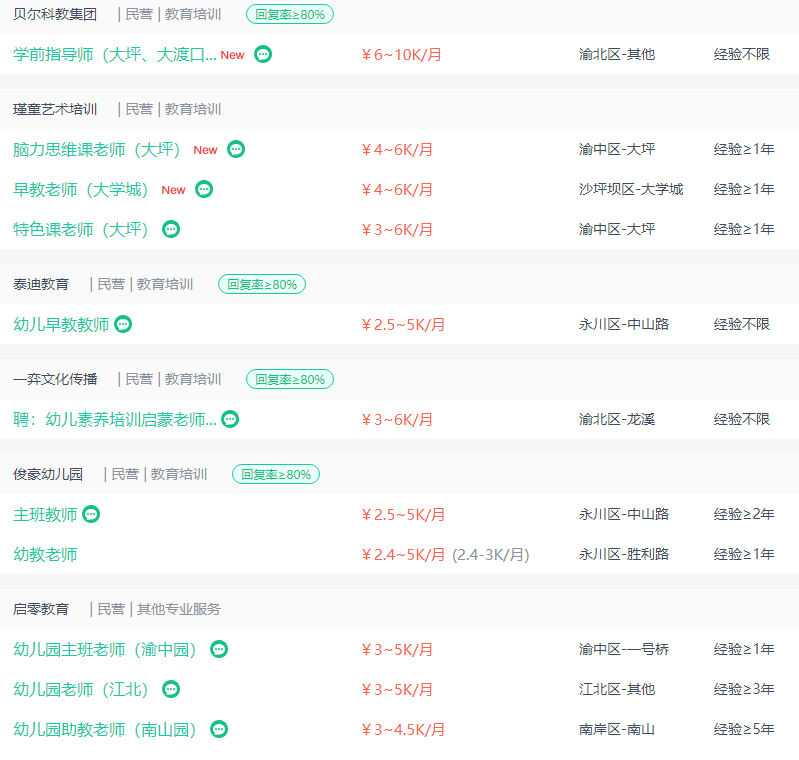Click chat icon next to 主班教师
Viewport: 799px width, 760px height.
click(91, 514)
